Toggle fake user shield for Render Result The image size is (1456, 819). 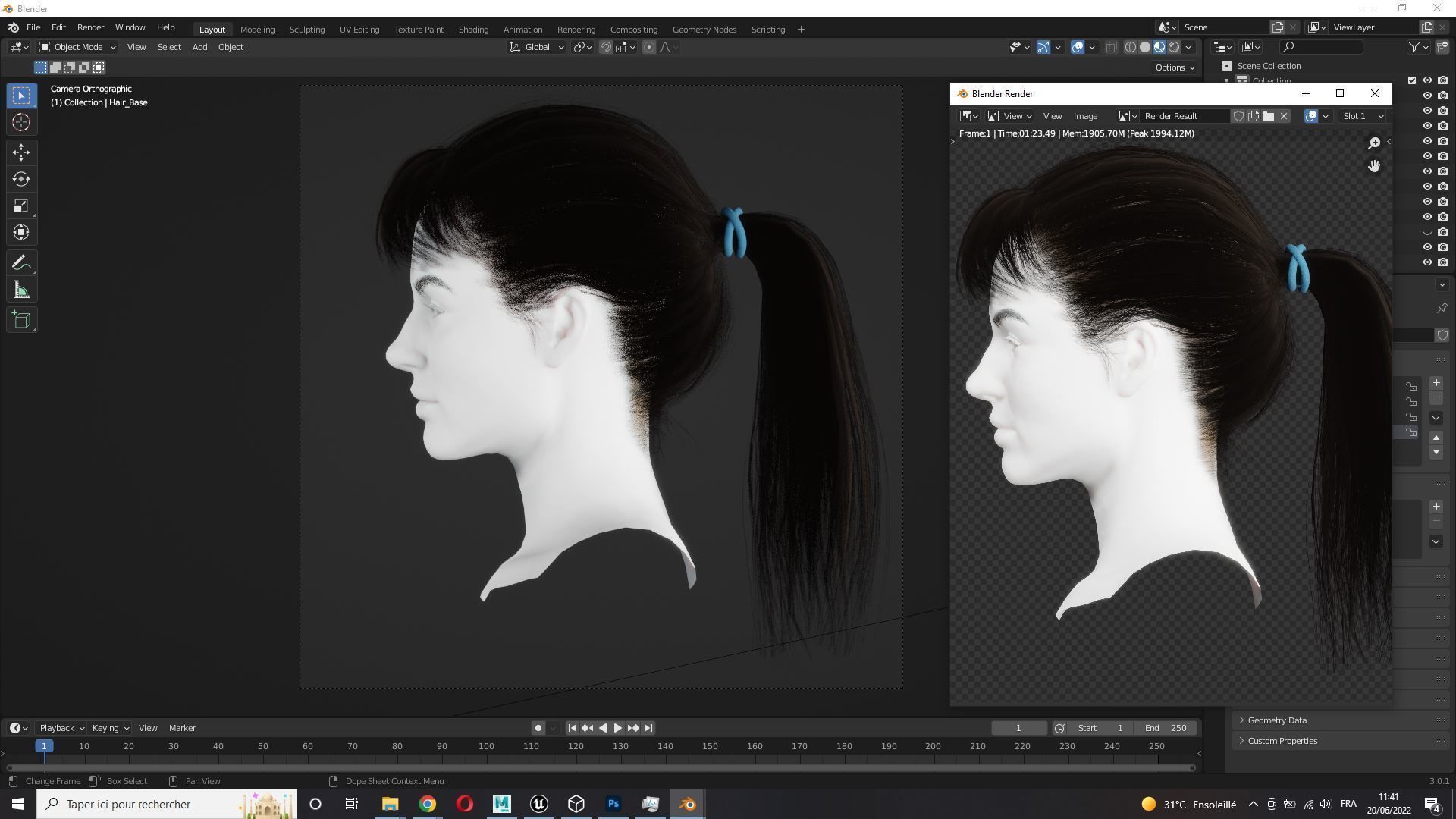coord(1238,116)
